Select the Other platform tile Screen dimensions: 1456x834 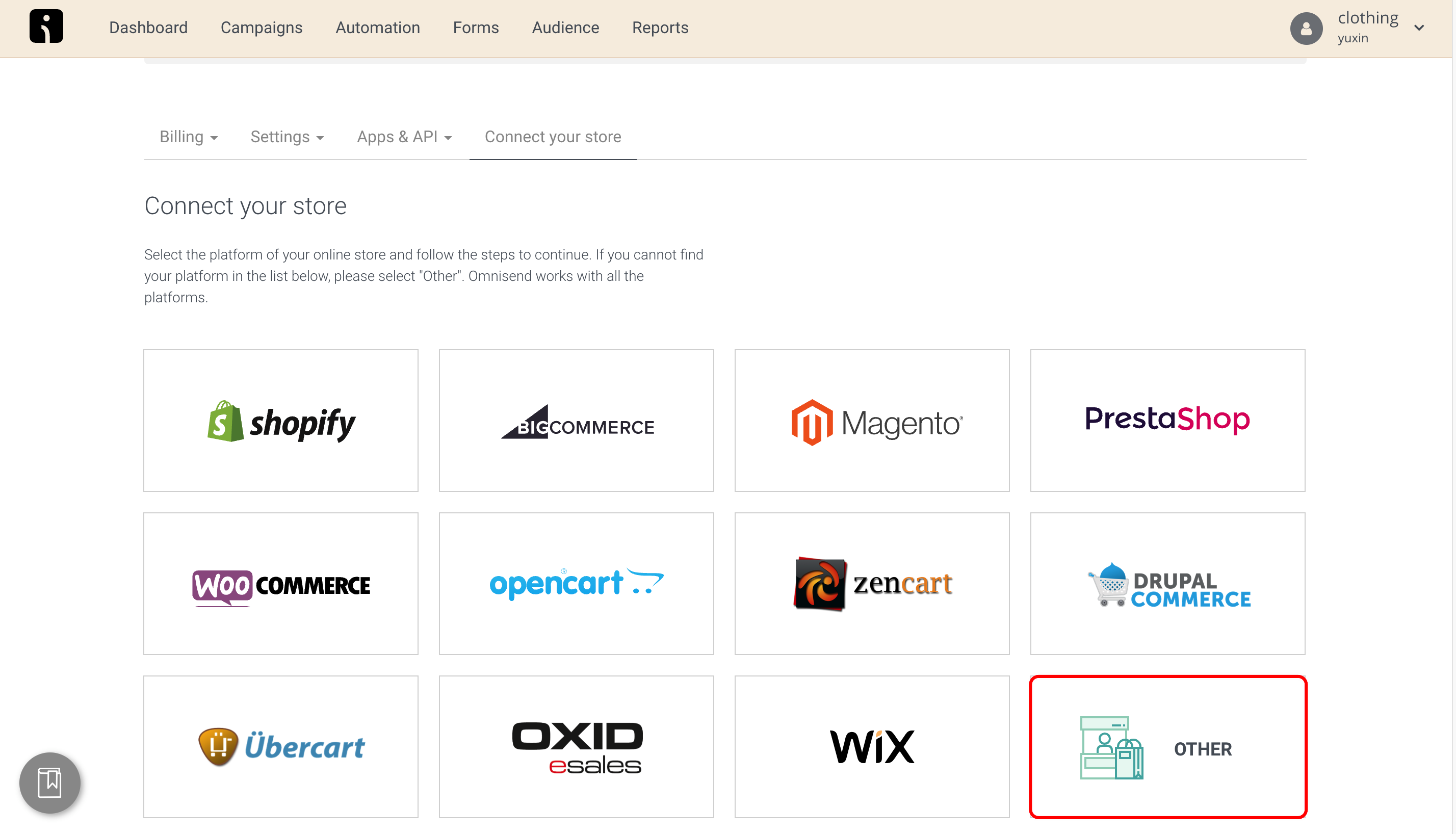(x=1167, y=746)
